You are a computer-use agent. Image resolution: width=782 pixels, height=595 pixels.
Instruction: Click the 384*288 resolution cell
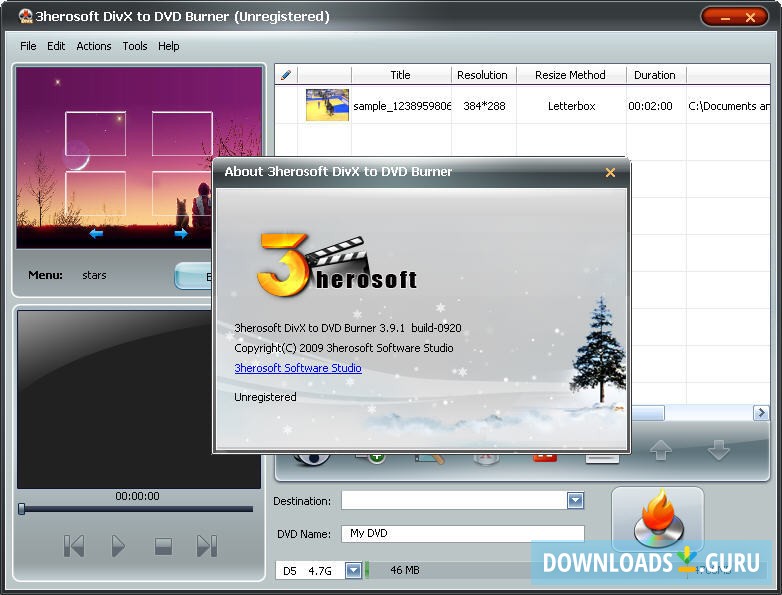(484, 106)
